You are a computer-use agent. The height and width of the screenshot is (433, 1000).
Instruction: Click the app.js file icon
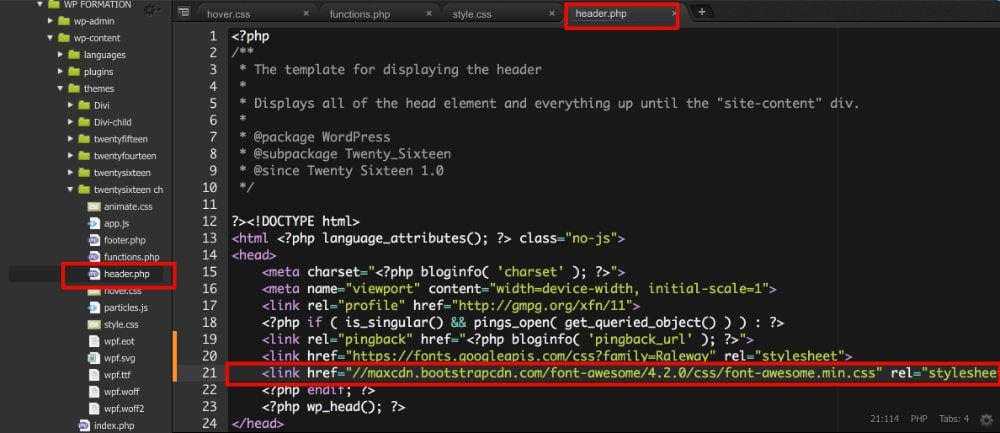point(94,223)
